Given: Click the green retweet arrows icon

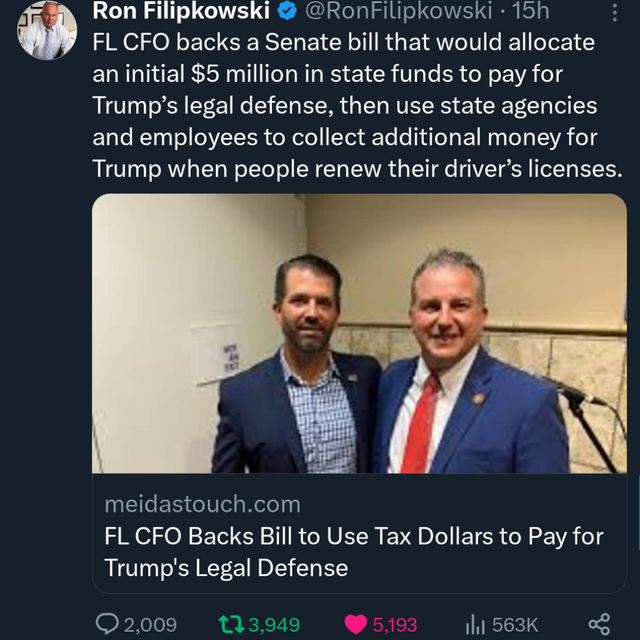Looking at the screenshot, I should (x=228, y=623).
